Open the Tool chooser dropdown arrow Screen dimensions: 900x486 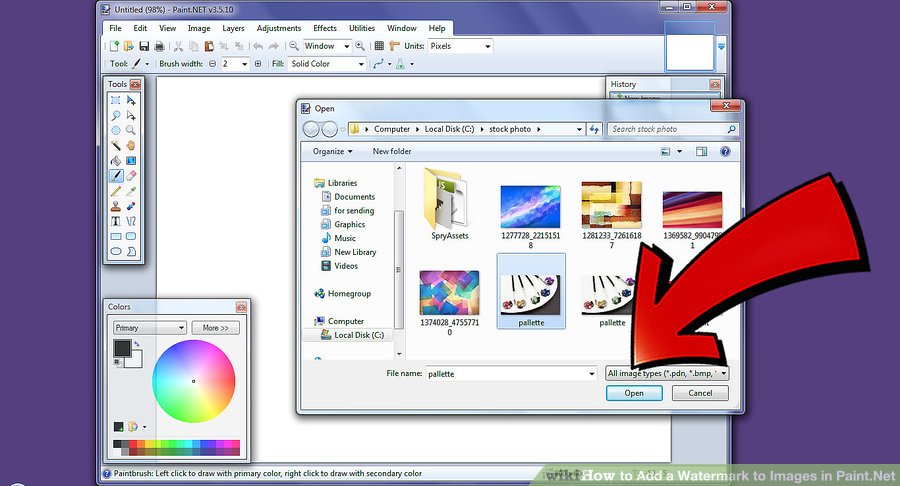coord(147,64)
